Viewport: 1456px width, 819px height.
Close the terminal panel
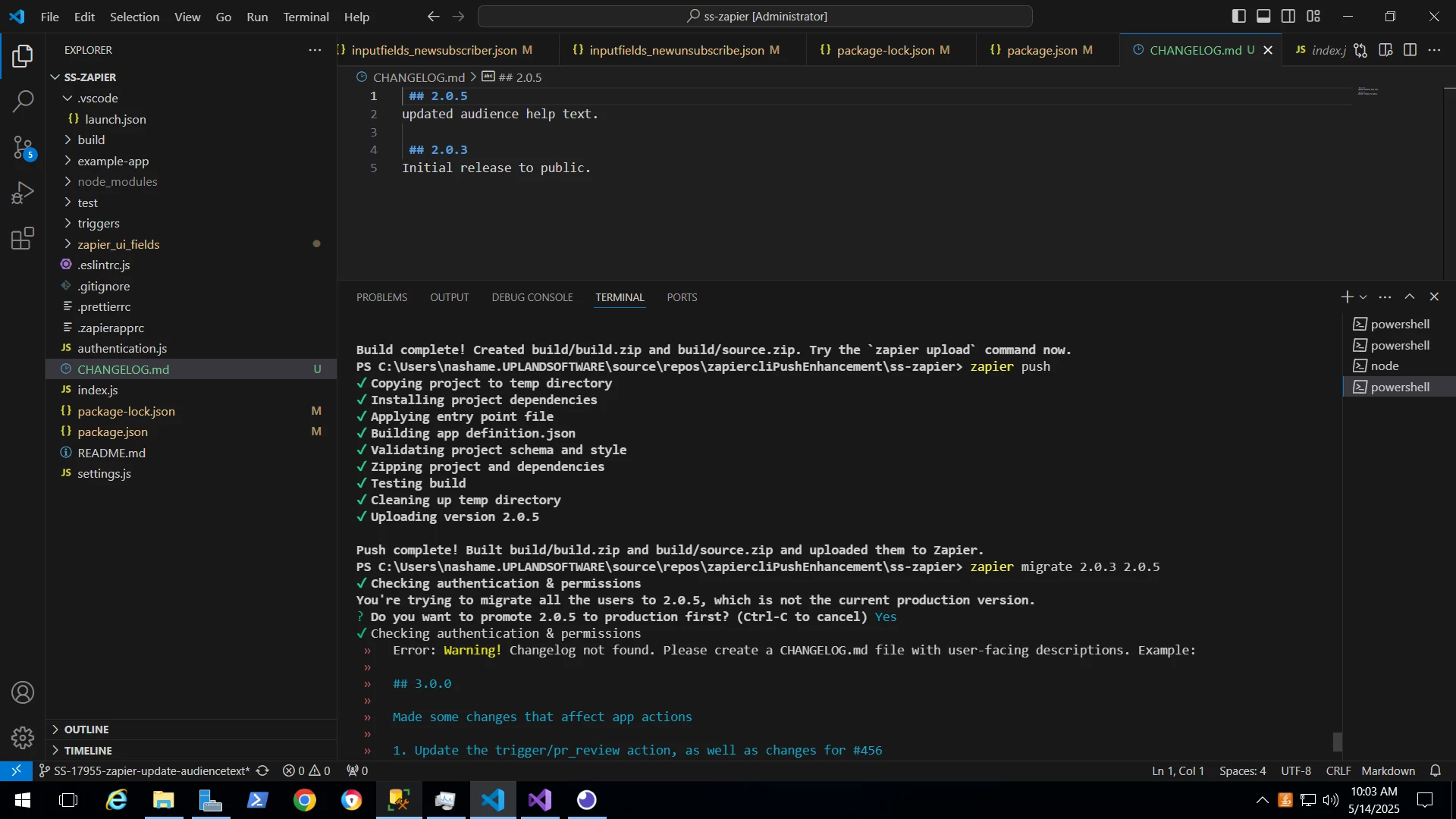click(1434, 297)
